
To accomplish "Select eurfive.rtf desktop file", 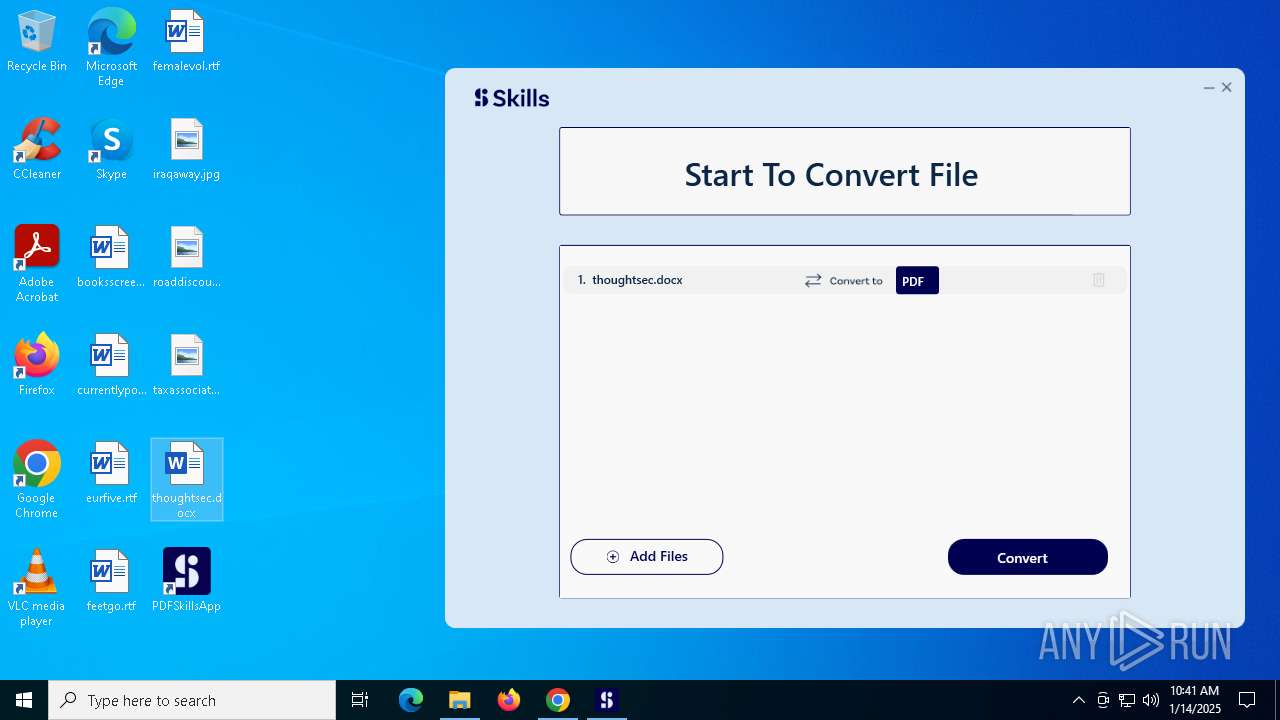I will [x=111, y=473].
